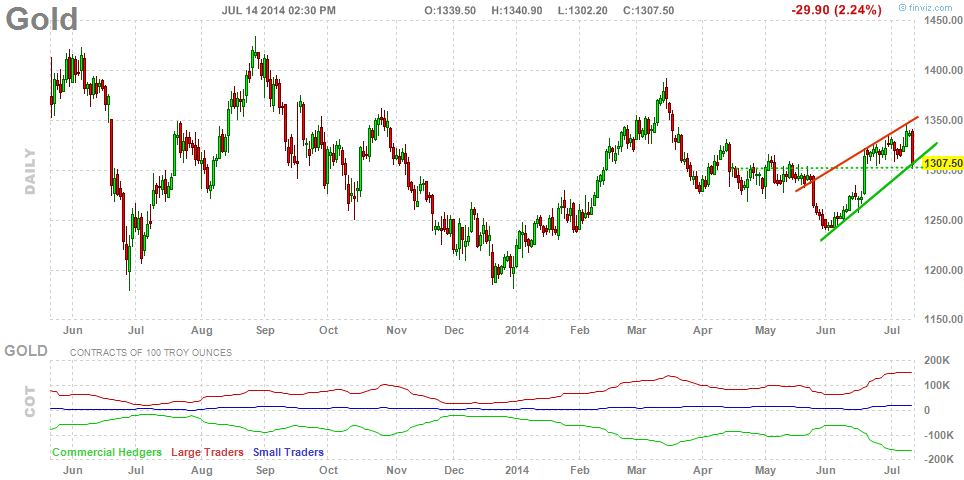The image size is (964, 480).
Task: Click CONTRACTS OF 100 TROY OUNCES caption
Action: (151, 353)
